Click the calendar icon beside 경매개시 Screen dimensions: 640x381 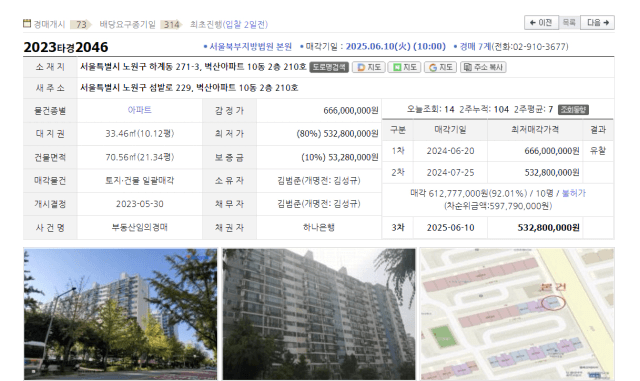tap(27, 23)
